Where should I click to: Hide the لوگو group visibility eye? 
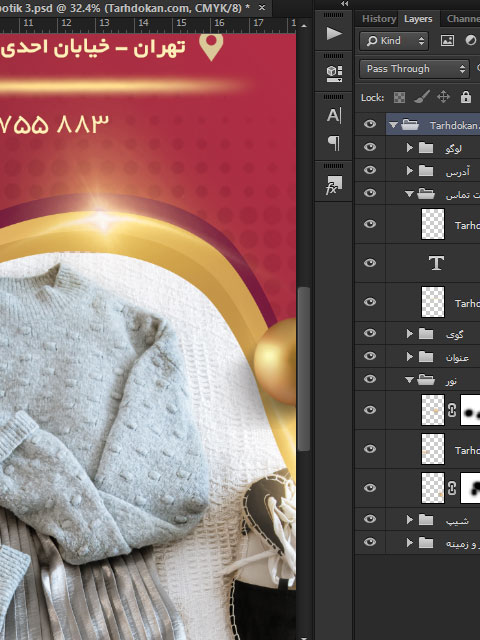click(370, 147)
